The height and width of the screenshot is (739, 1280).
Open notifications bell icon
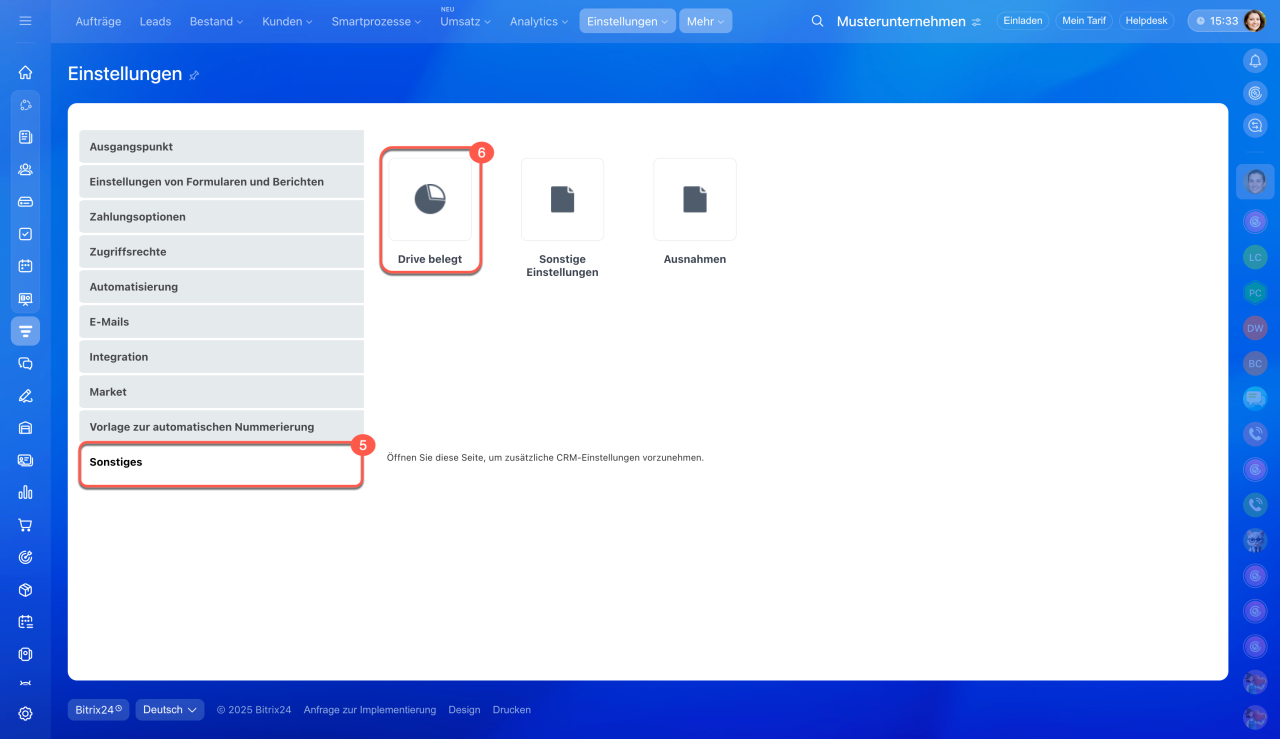point(1255,61)
